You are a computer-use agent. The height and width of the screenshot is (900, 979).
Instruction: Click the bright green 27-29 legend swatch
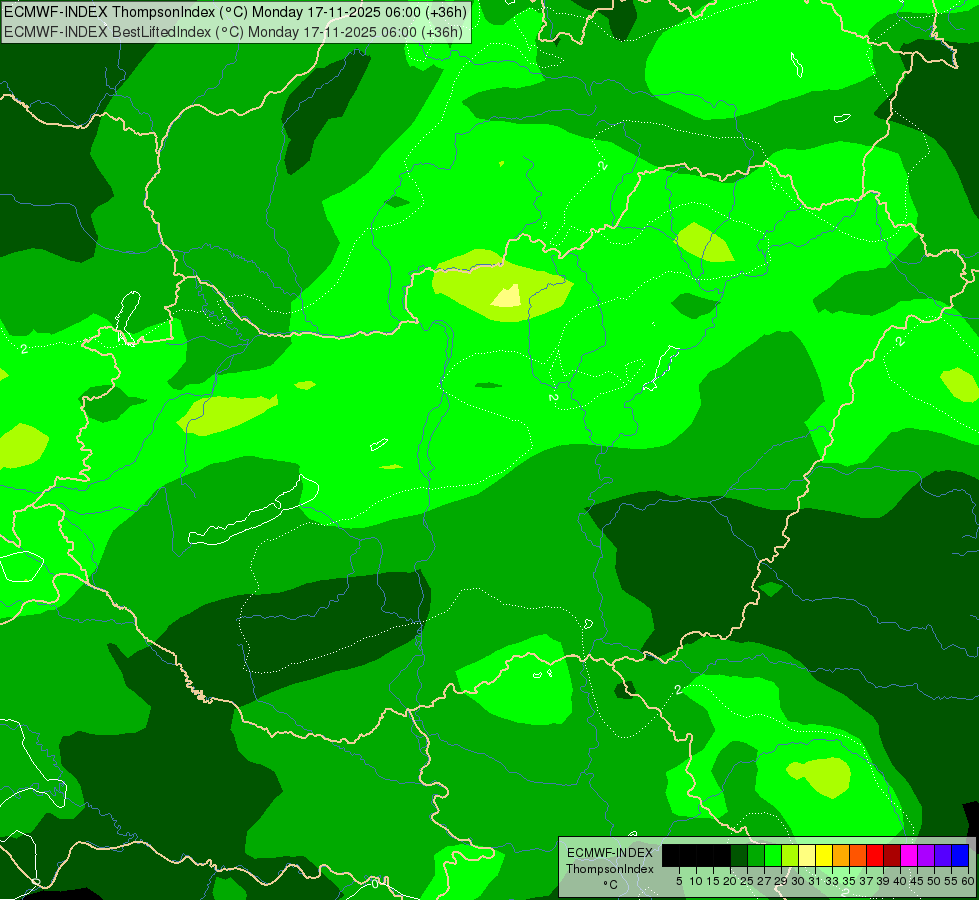pyautogui.click(x=772, y=856)
